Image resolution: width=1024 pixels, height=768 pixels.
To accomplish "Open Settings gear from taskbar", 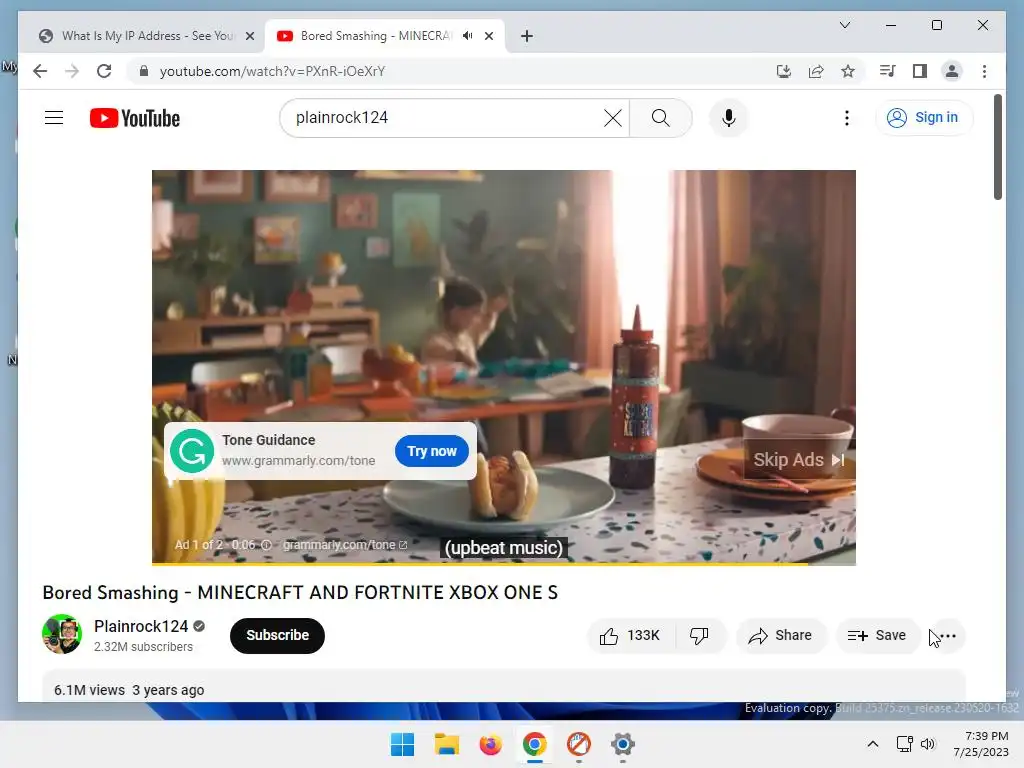I will coord(623,744).
